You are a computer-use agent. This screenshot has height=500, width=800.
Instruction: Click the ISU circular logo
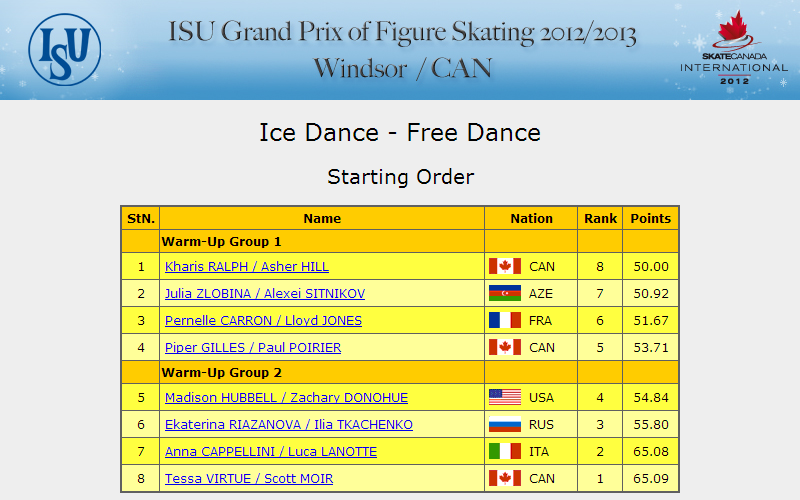(65, 49)
